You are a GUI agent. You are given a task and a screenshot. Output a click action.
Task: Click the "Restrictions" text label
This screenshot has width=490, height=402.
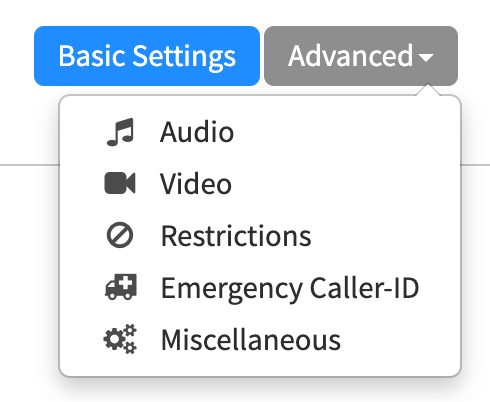pos(236,236)
